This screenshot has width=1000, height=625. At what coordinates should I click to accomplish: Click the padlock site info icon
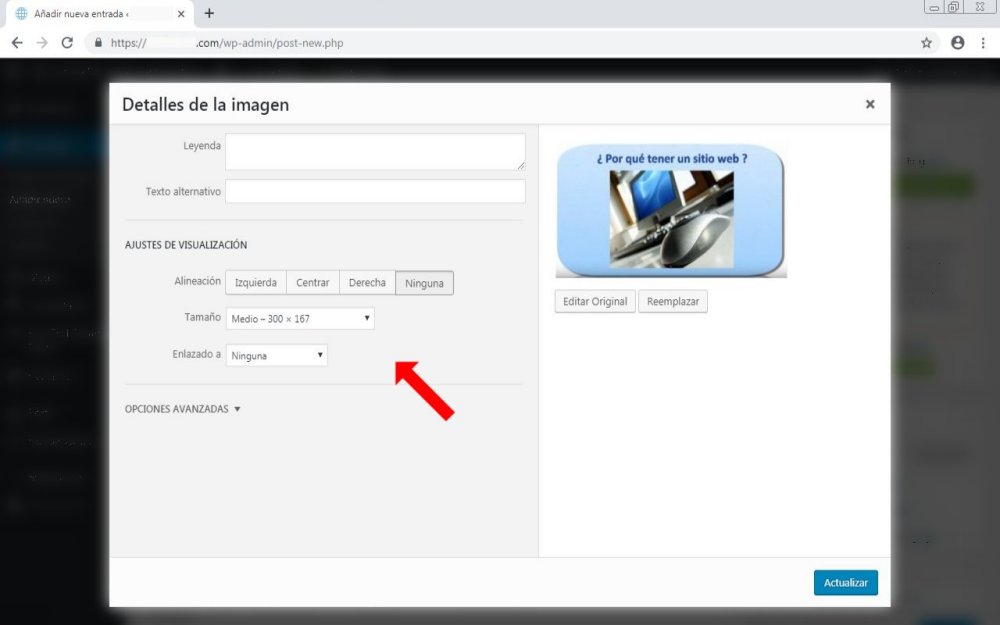point(98,43)
